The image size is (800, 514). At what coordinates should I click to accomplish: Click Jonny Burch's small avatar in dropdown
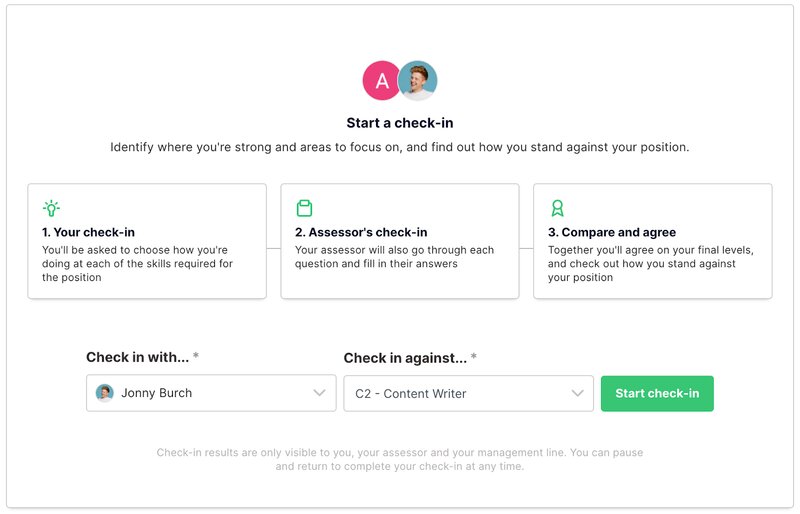click(105, 393)
